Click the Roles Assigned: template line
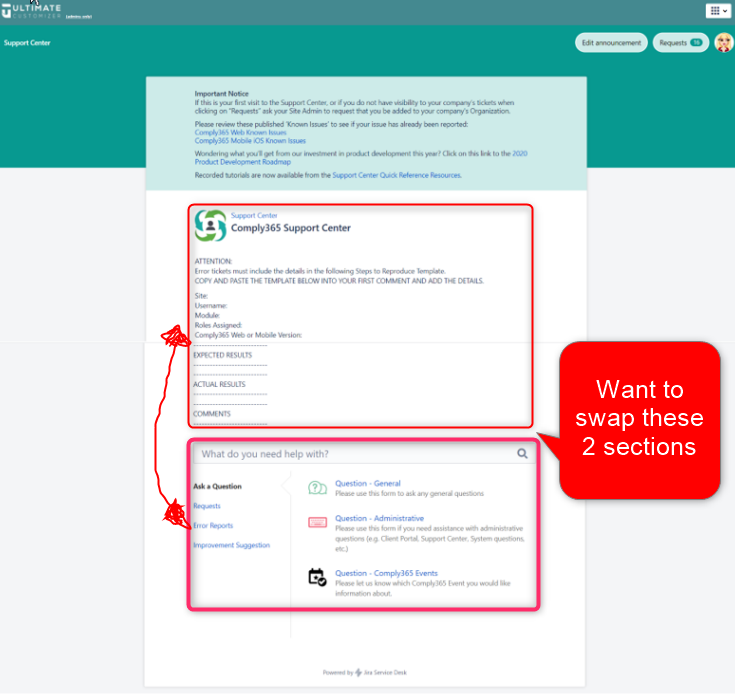Image resolution: width=735 pixels, height=698 pixels. point(218,325)
